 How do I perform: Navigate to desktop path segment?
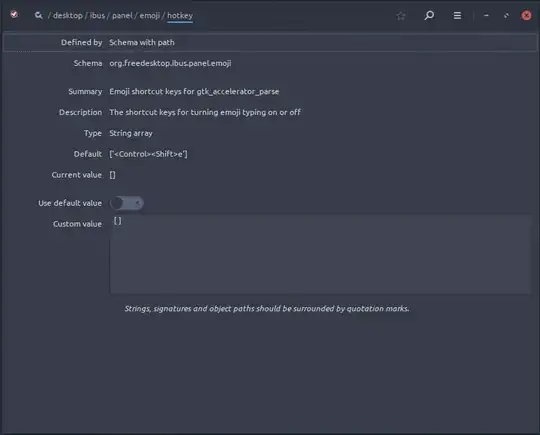point(68,15)
